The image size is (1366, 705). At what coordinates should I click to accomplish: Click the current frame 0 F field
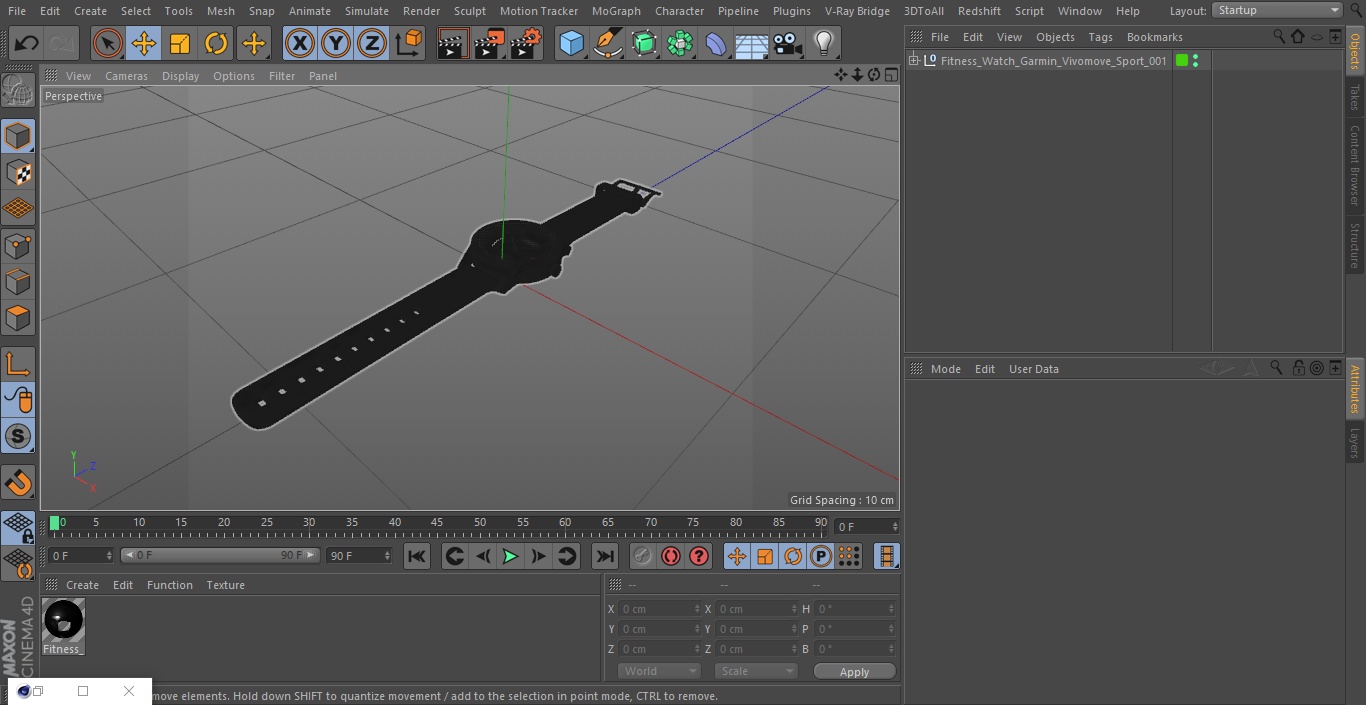point(867,526)
